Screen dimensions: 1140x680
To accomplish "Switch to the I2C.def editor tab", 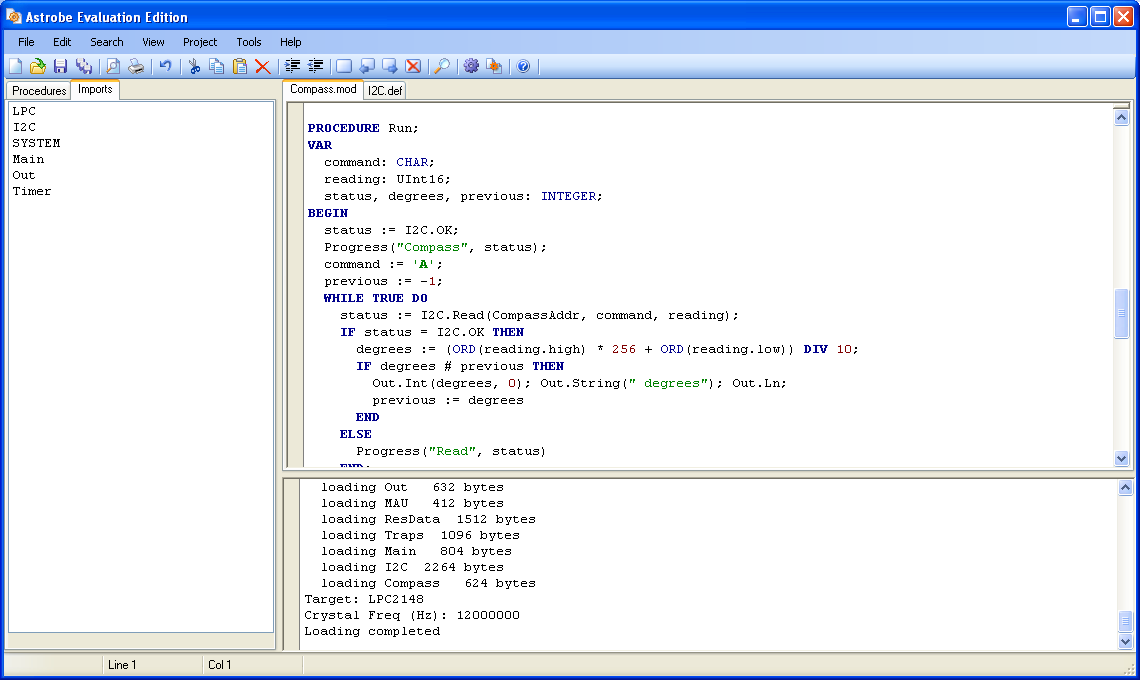I will pyautogui.click(x=385, y=91).
